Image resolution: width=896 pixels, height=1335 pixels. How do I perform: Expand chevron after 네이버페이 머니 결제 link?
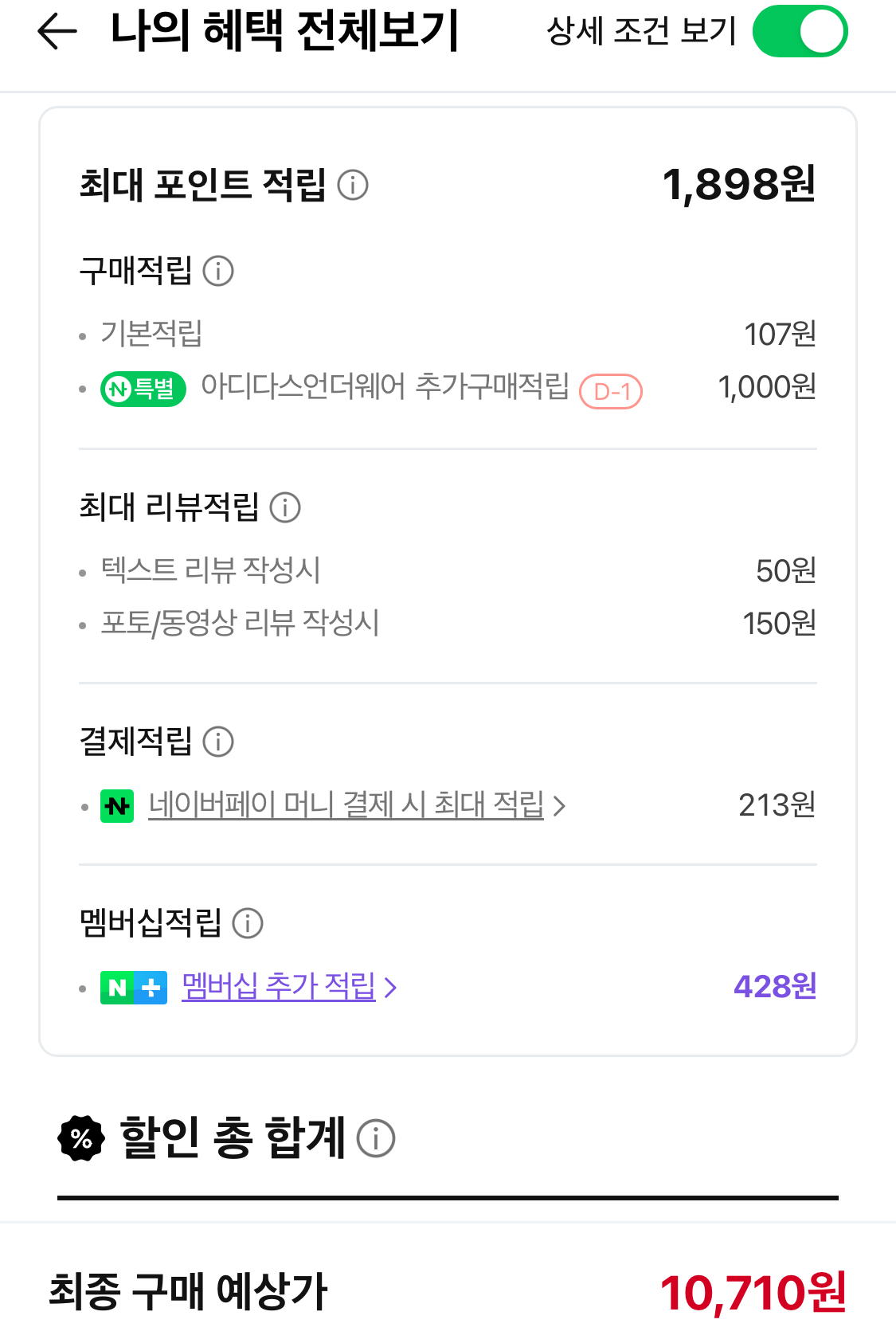pos(559,806)
